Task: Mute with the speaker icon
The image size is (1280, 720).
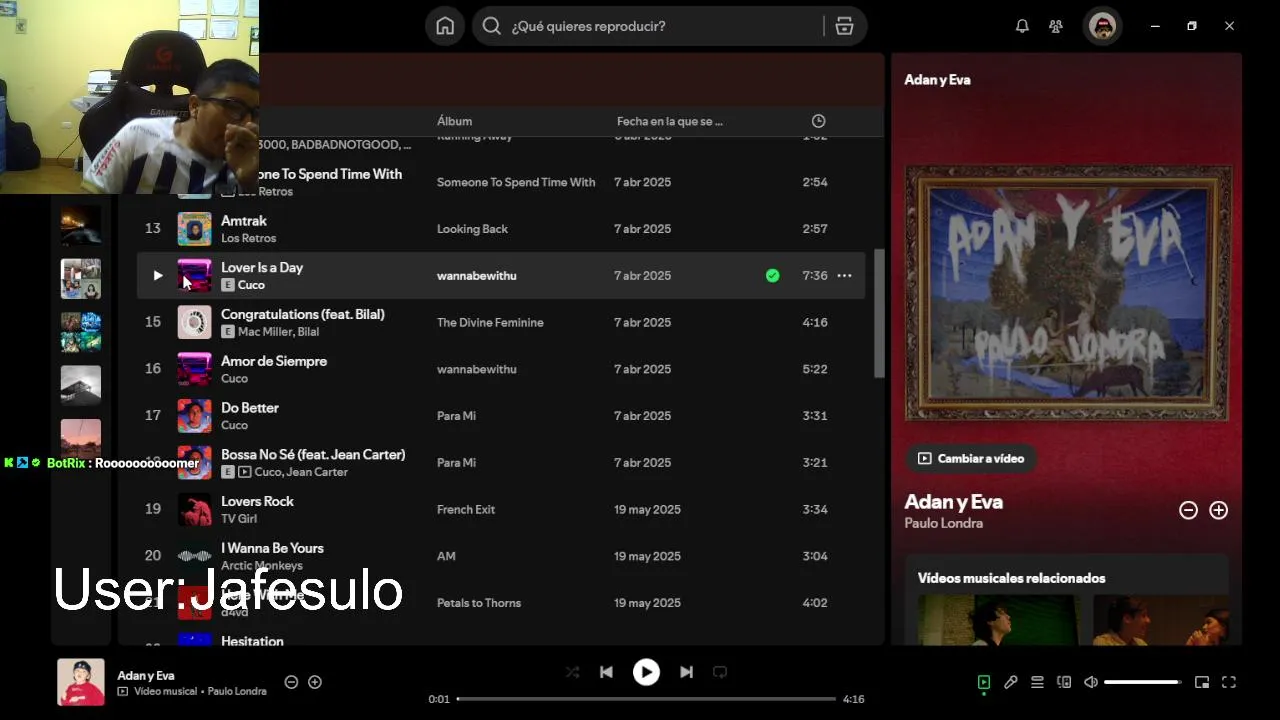Action: pos(1091,682)
